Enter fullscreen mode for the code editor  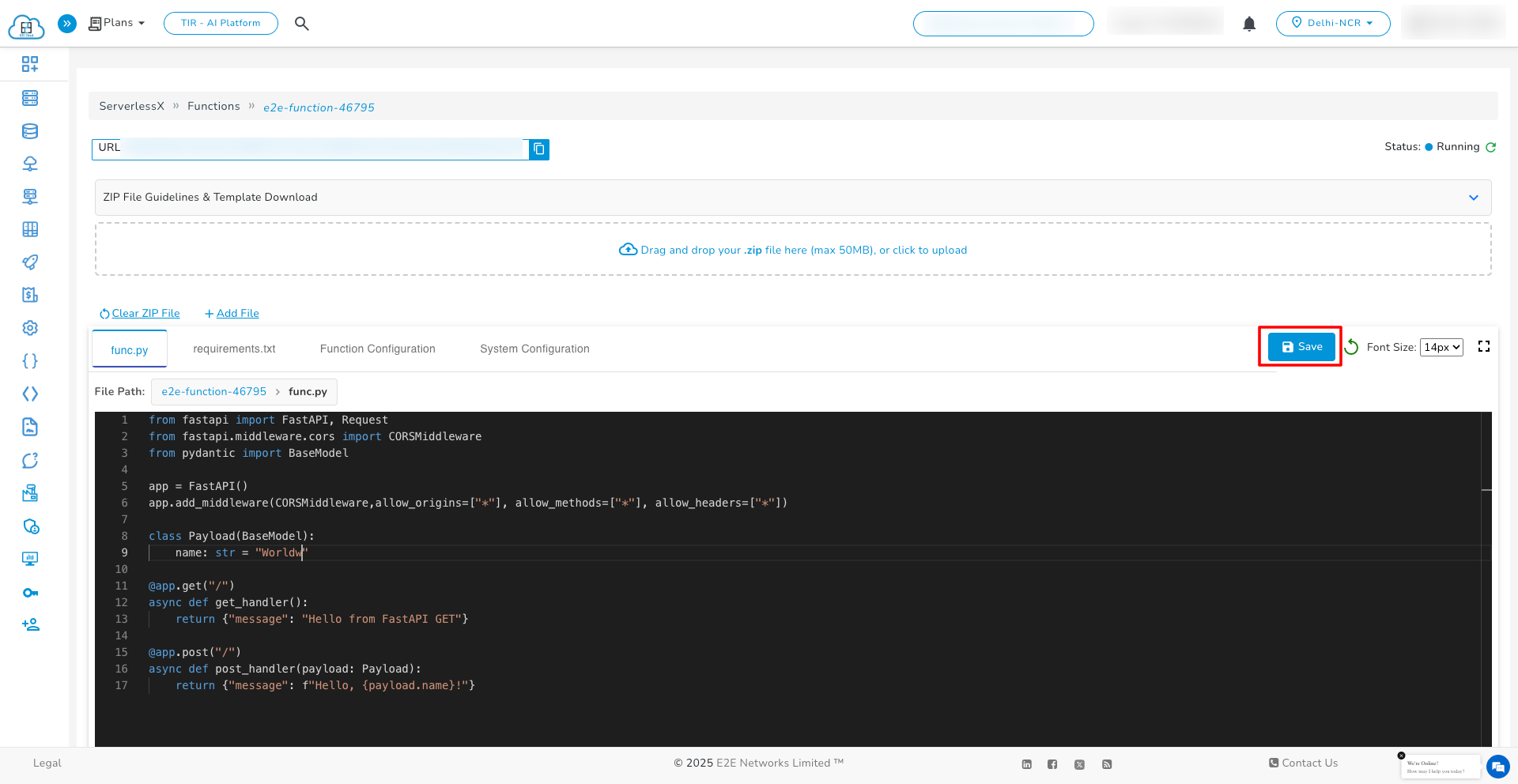(1484, 346)
